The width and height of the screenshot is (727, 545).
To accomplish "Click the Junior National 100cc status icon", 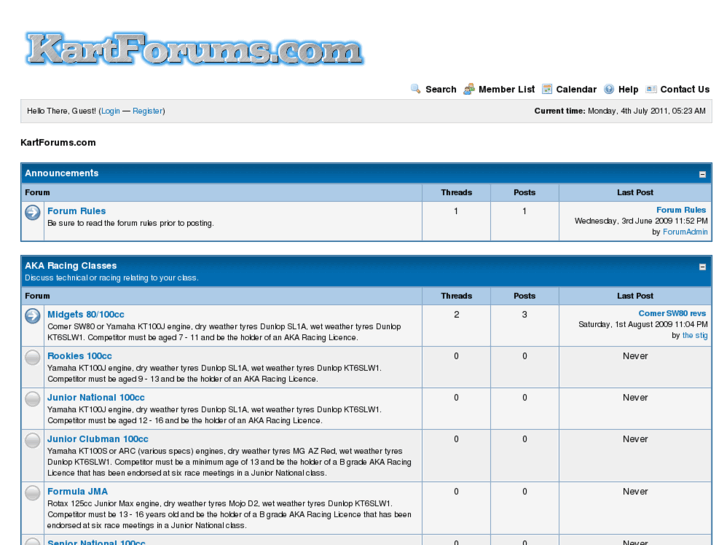I will coord(32,399).
